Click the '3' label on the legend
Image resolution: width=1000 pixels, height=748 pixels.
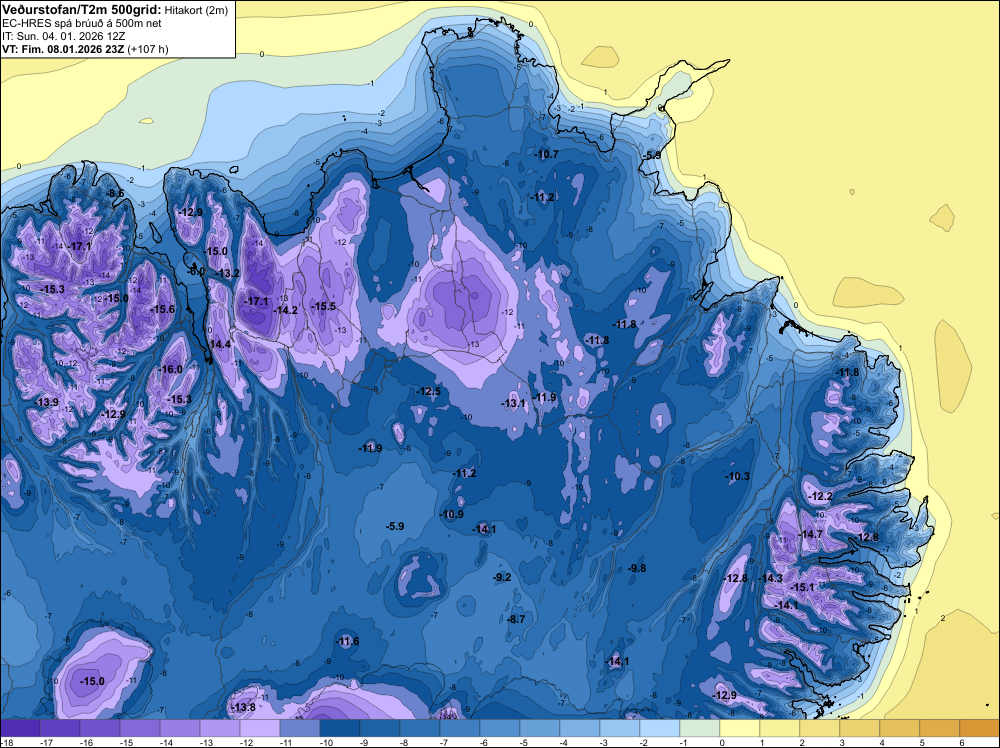(842, 742)
